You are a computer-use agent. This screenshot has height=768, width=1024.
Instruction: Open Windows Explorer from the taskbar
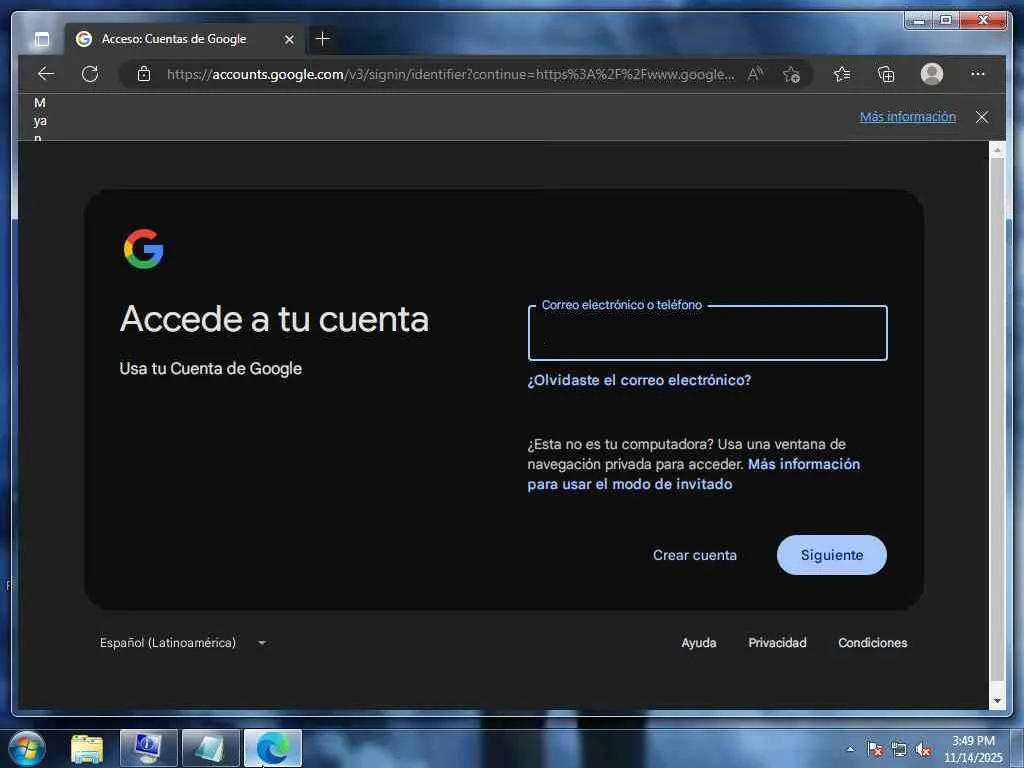87,749
